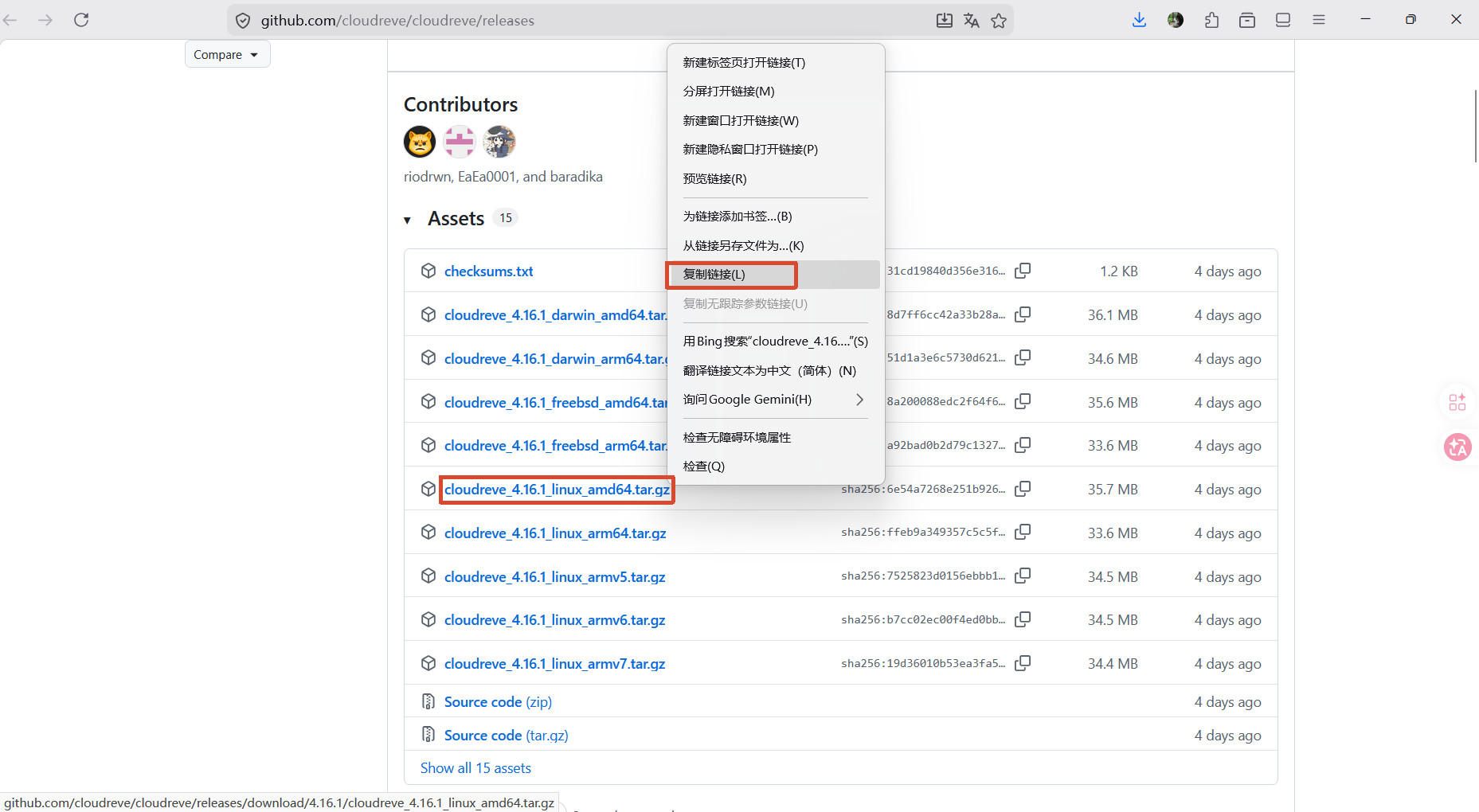The height and width of the screenshot is (812, 1479).
Task: Open the extensions puzzle icon
Action: click(x=1211, y=20)
